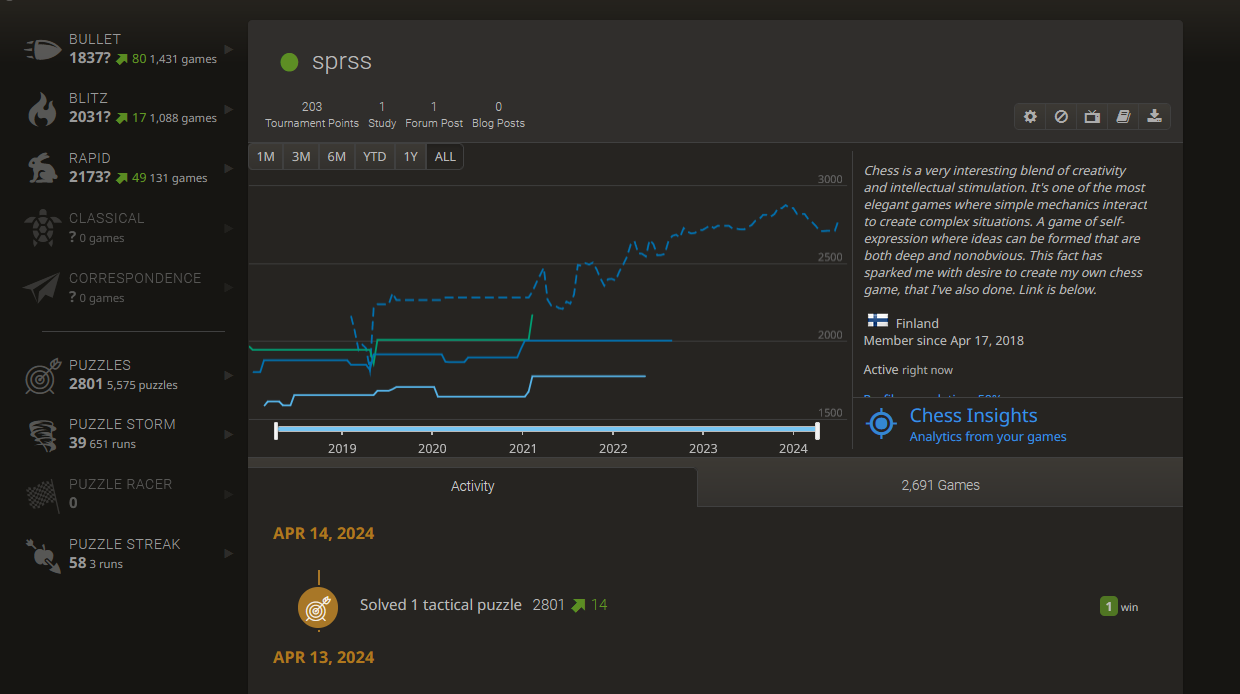Click the Puzzle Storm tornado icon
This screenshot has height=694, width=1240.
pos(43,435)
